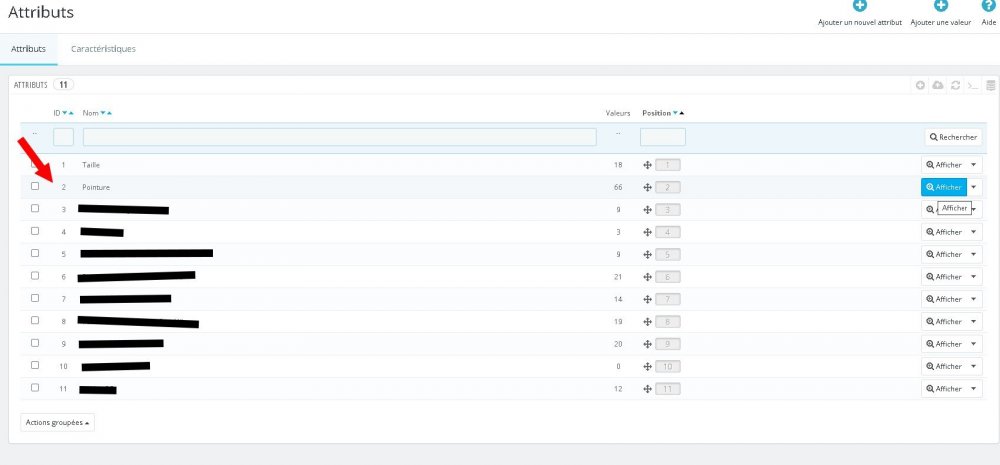The image size is (1000, 465).
Task: Open the Aide help icon
Action: tap(989, 6)
